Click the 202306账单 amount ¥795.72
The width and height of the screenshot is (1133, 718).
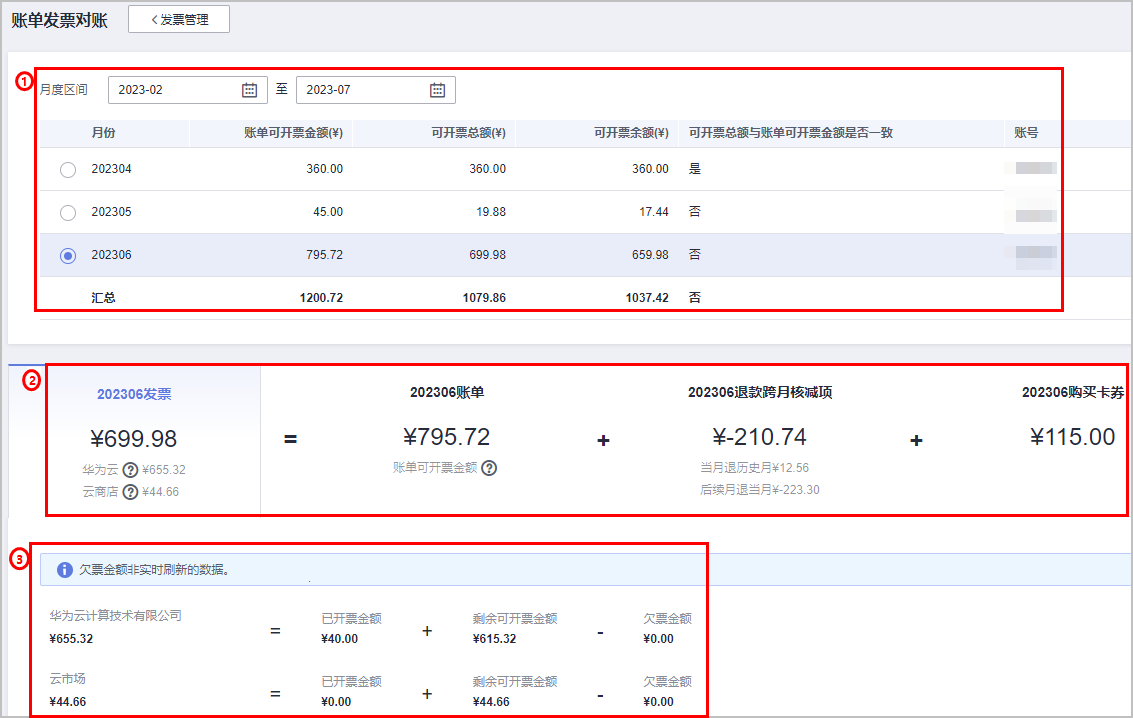(446, 437)
